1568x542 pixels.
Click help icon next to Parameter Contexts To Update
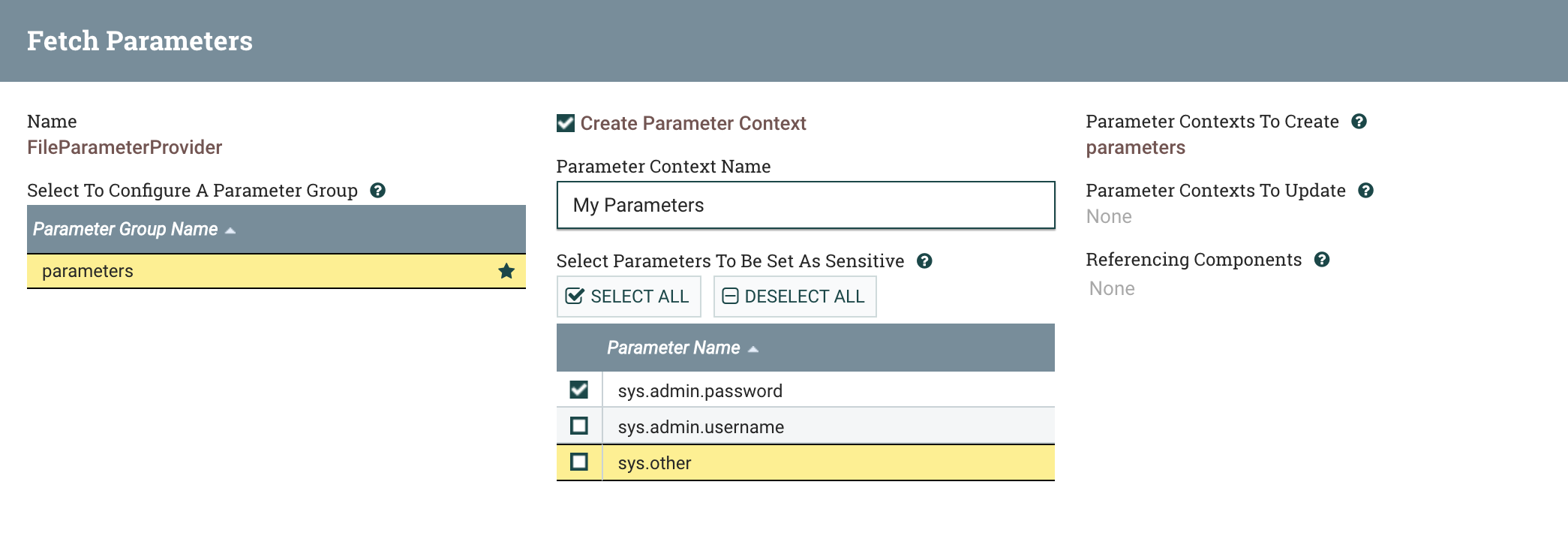(1365, 191)
